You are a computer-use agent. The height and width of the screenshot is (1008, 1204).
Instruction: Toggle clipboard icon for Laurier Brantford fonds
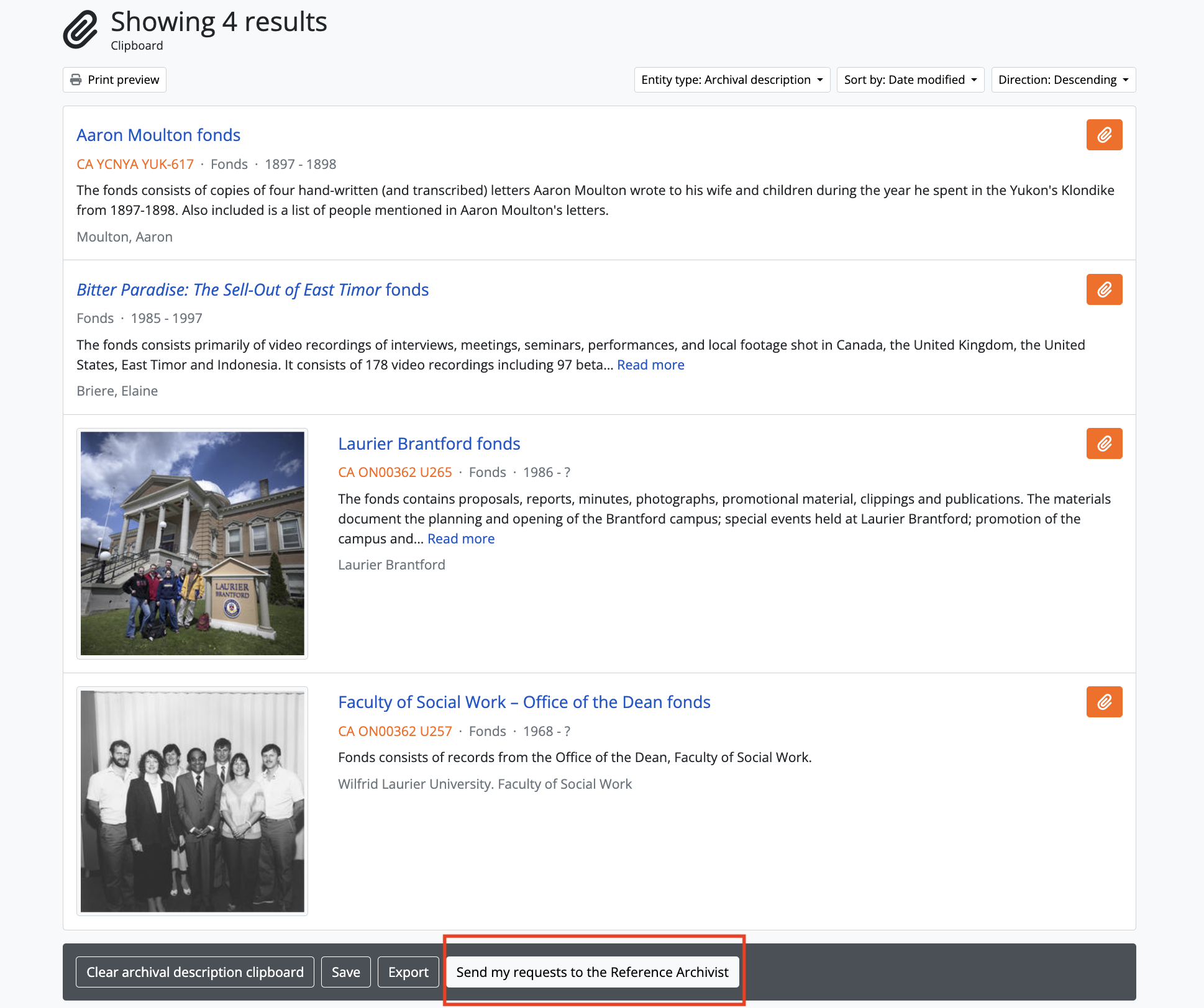click(x=1104, y=443)
